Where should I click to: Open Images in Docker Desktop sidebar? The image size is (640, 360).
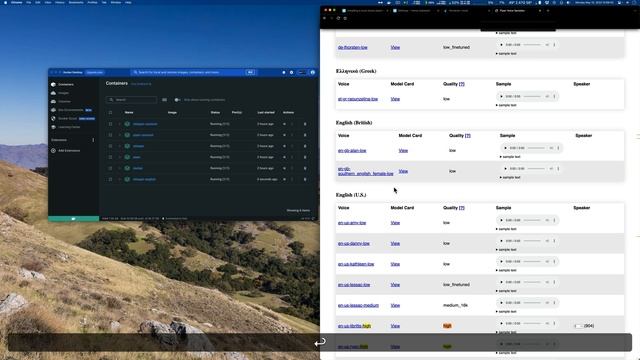(x=63, y=93)
